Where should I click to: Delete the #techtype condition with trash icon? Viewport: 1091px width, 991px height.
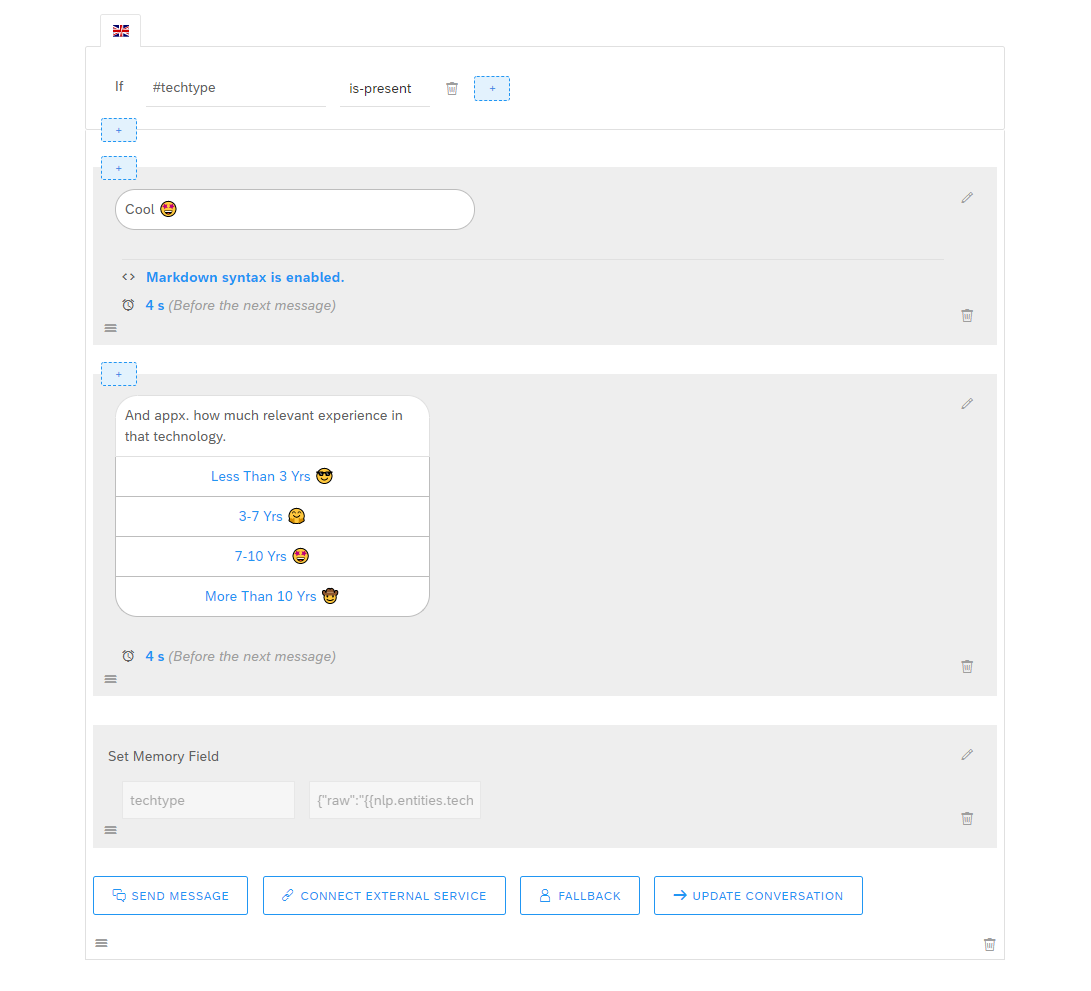tap(452, 88)
